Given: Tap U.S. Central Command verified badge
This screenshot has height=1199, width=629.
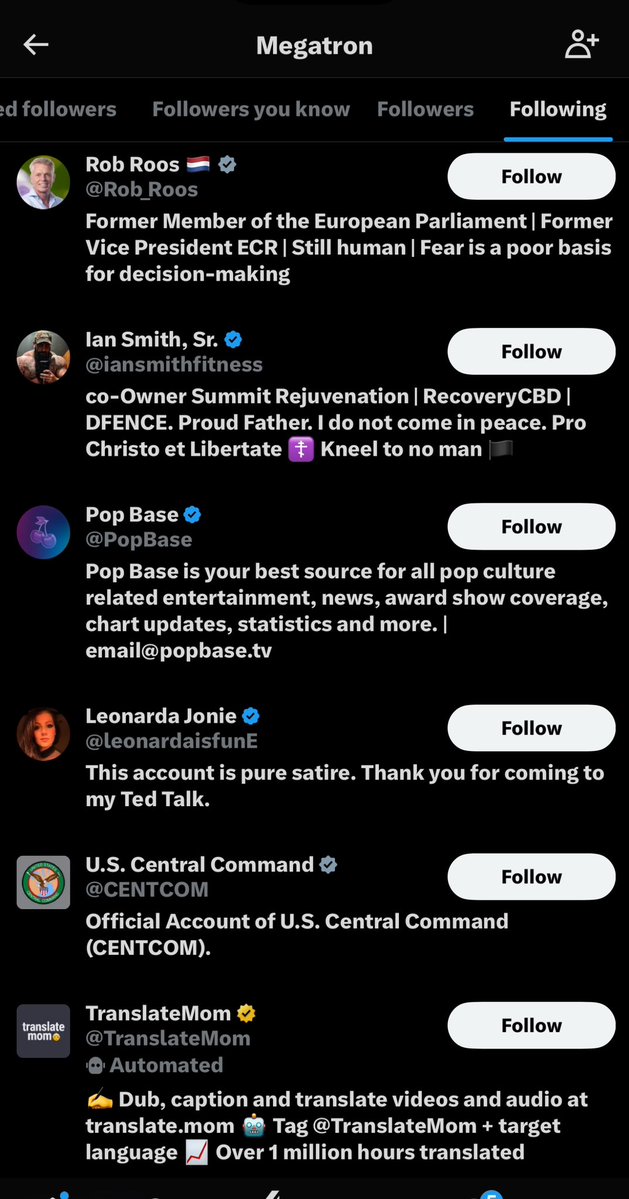Looking at the screenshot, I should (328, 865).
